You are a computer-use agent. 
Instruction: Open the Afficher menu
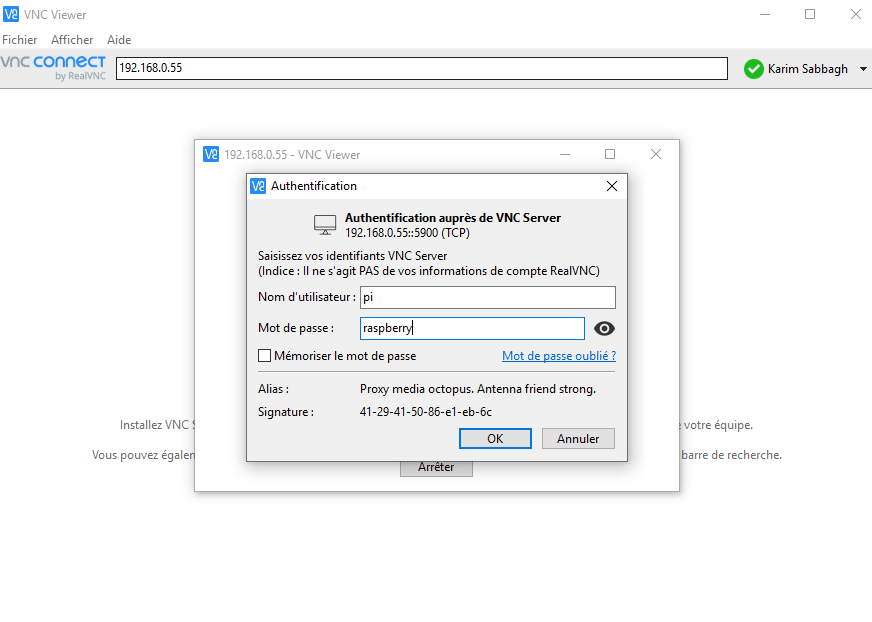pyautogui.click(x=71, y=39)
